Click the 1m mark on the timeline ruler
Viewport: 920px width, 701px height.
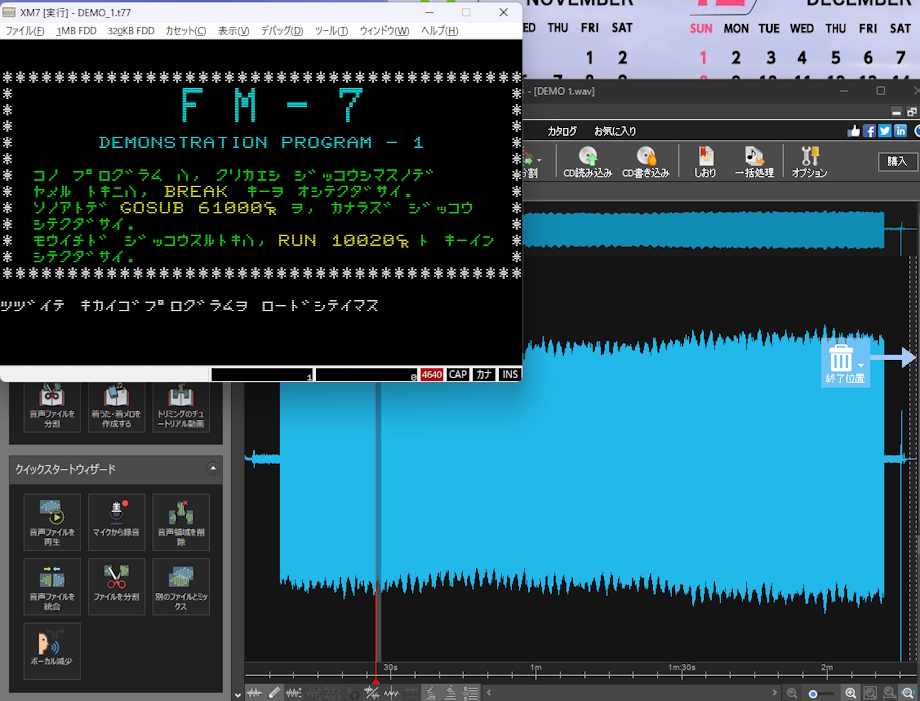point(536,668)
